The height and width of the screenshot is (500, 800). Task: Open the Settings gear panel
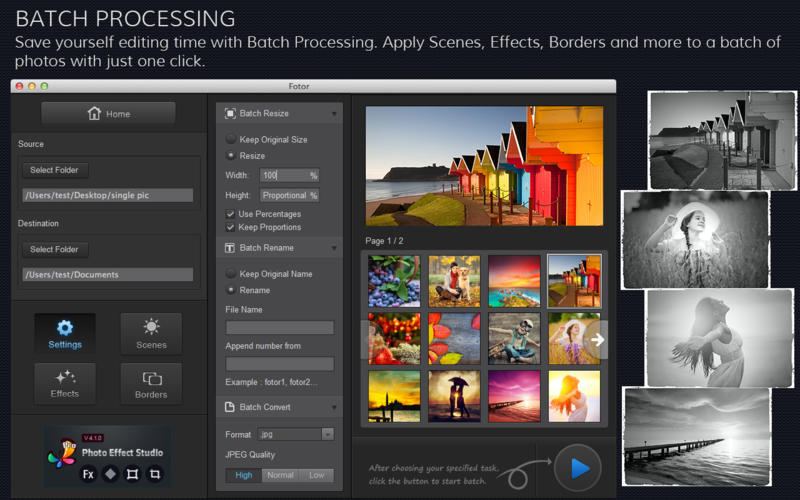tap(65, 334)
